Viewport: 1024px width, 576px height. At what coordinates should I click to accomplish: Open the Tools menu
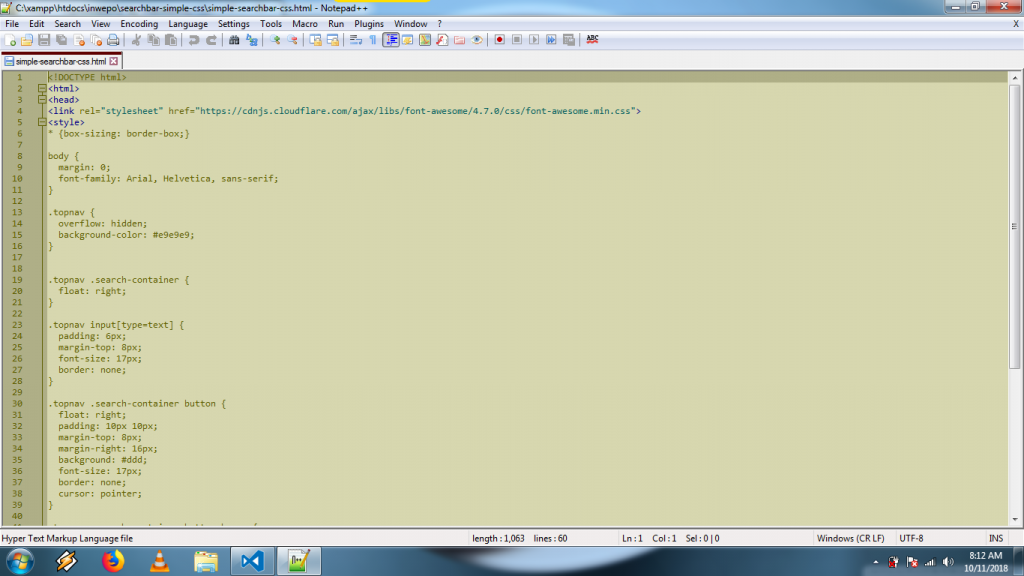point(270,24)
